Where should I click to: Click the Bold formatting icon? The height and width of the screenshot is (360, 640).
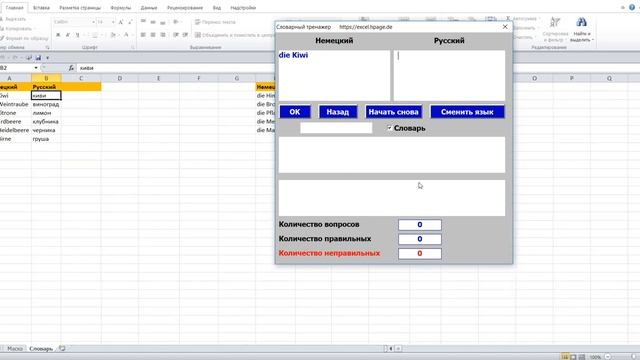pyautogui.click(x=58, y=35)
